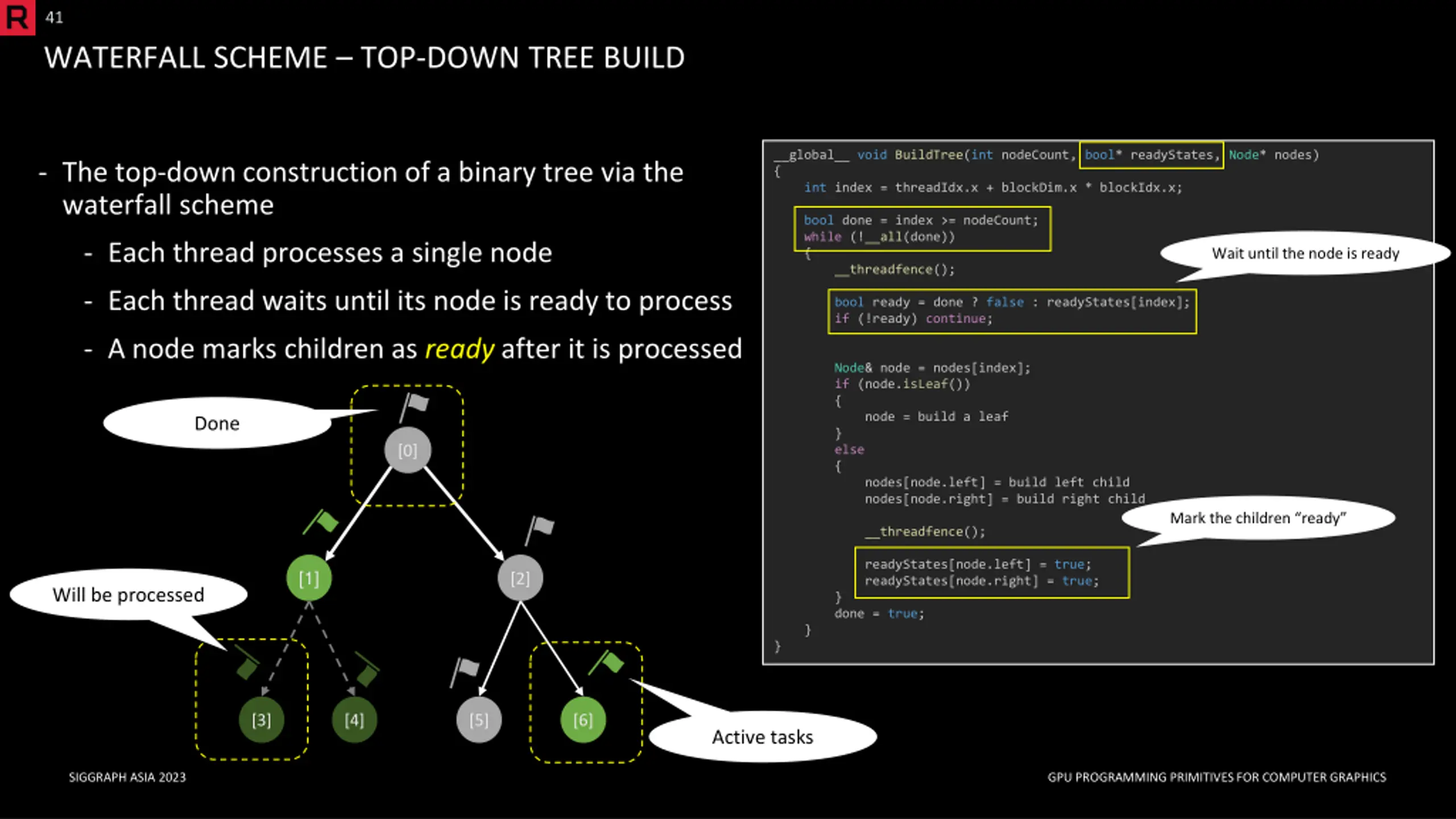Click the "else" keyword in code
Screen dimensions: 1456x819
click(849, 450)
